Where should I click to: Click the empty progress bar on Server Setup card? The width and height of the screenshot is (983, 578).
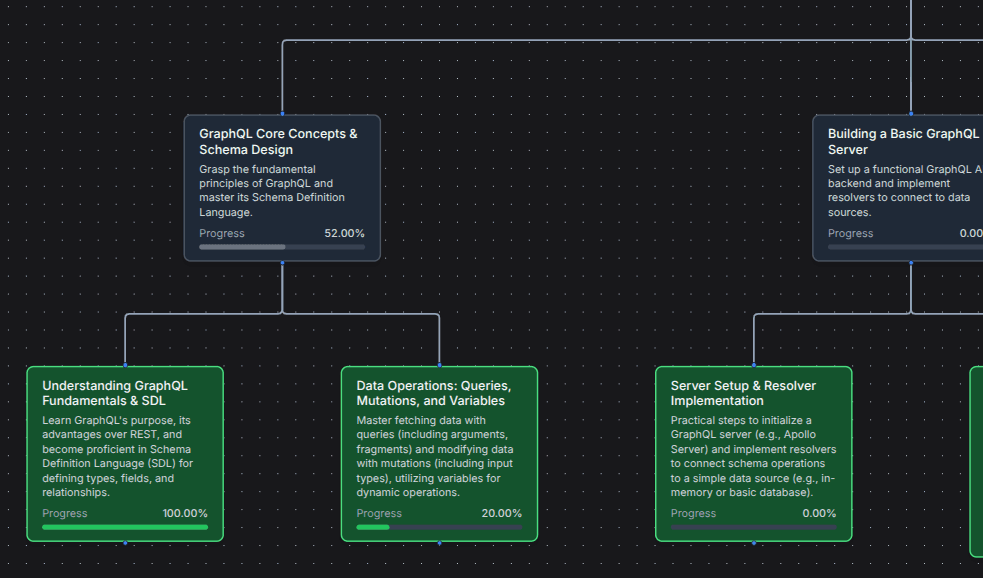[753, 526]
